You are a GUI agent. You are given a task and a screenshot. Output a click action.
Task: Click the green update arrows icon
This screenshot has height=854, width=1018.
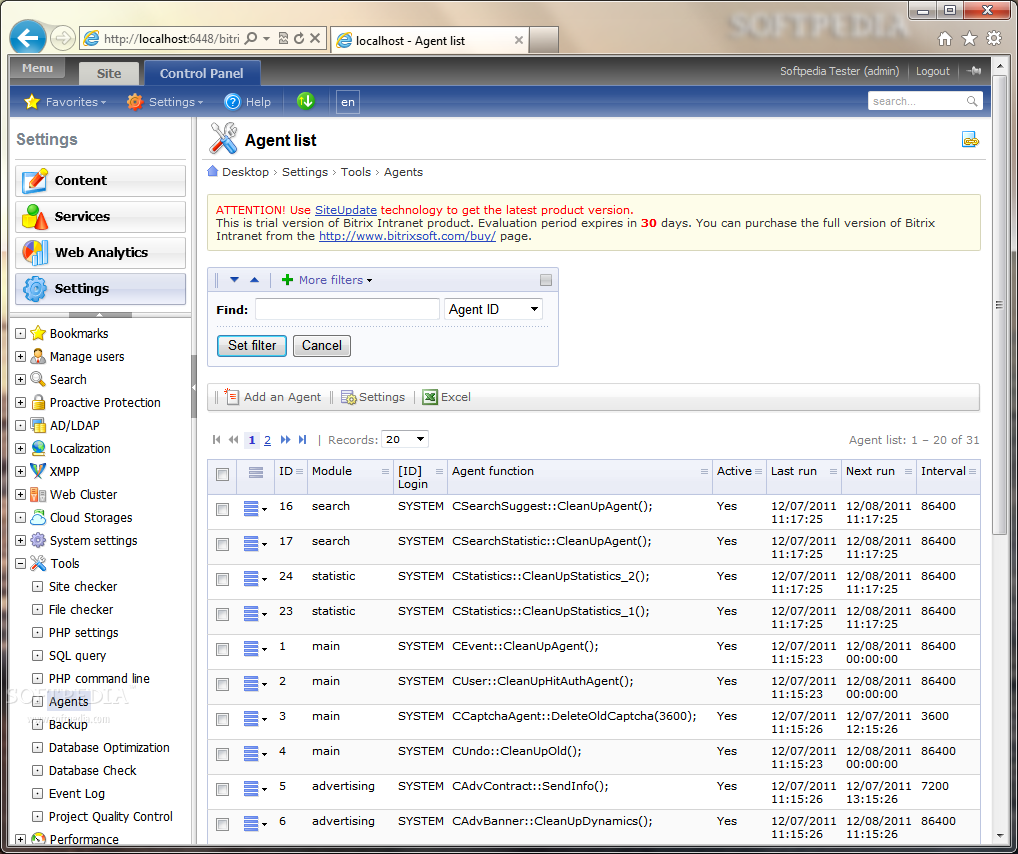[305, 101]
